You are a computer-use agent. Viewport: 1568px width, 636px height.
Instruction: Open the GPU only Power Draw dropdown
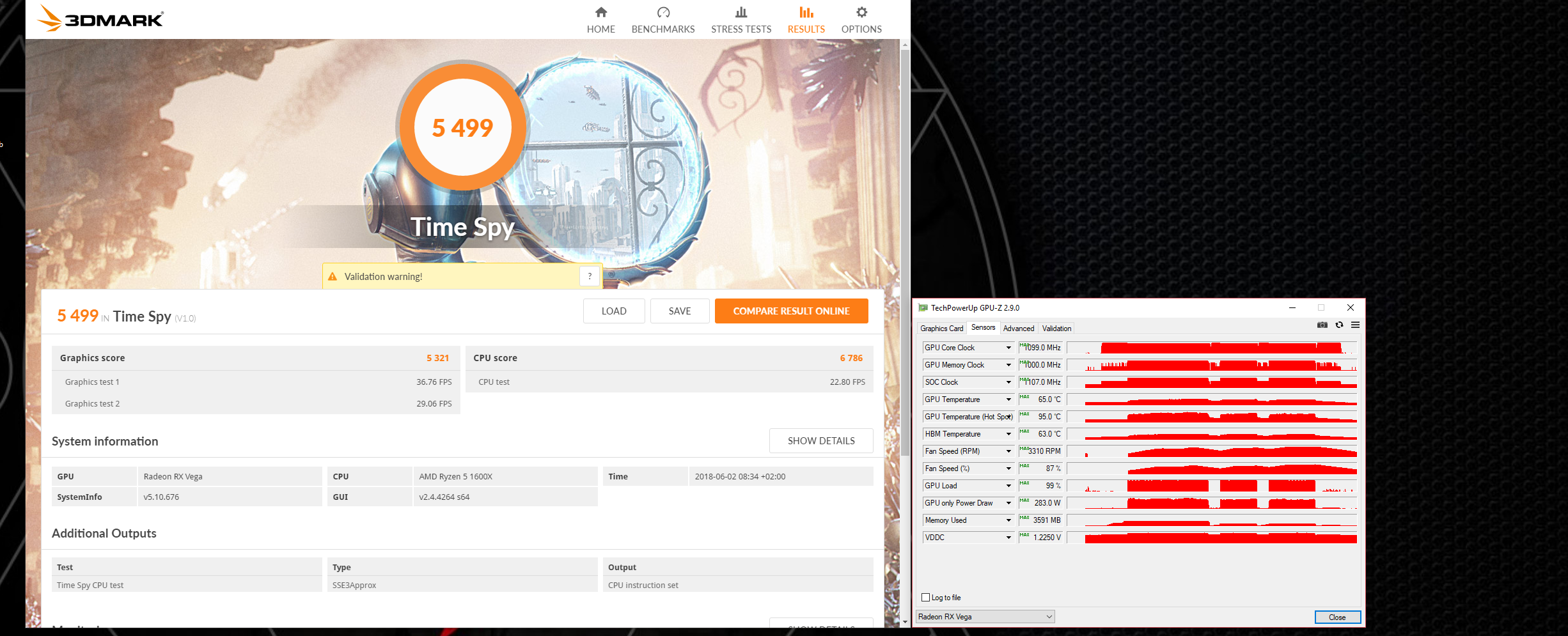(x=1008, y=503)
